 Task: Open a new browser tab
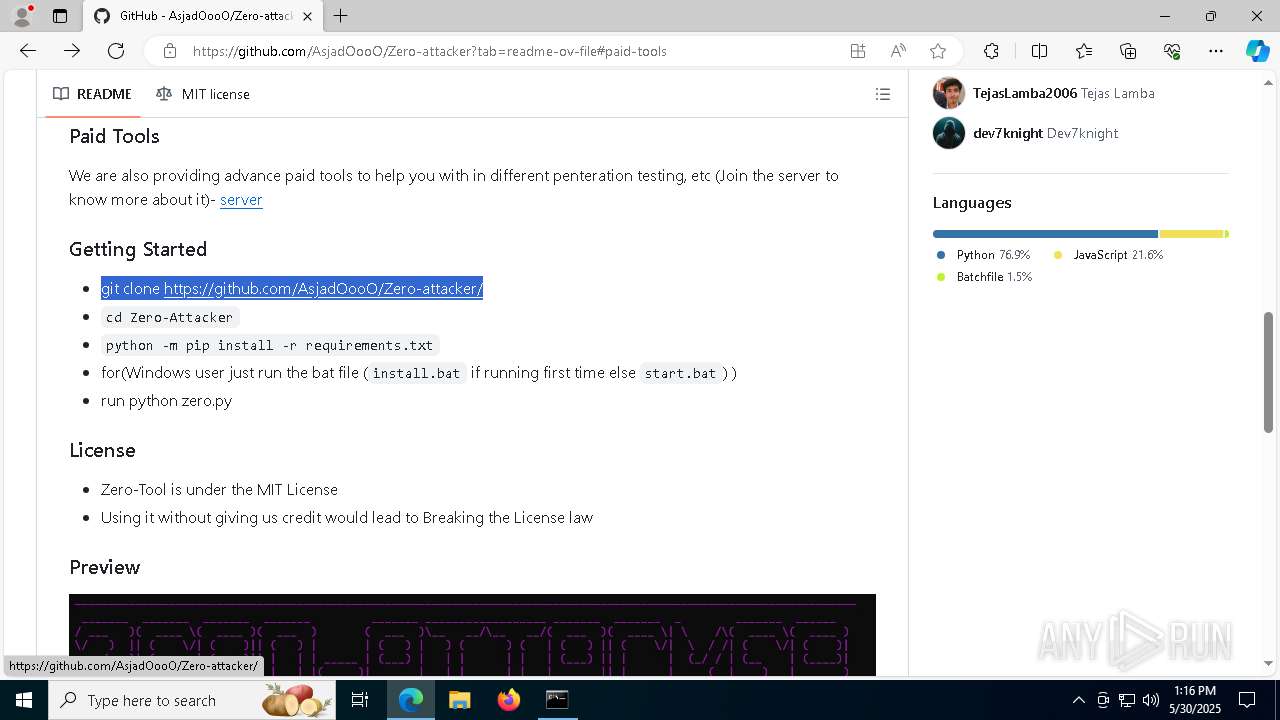(x=341, y=16)
